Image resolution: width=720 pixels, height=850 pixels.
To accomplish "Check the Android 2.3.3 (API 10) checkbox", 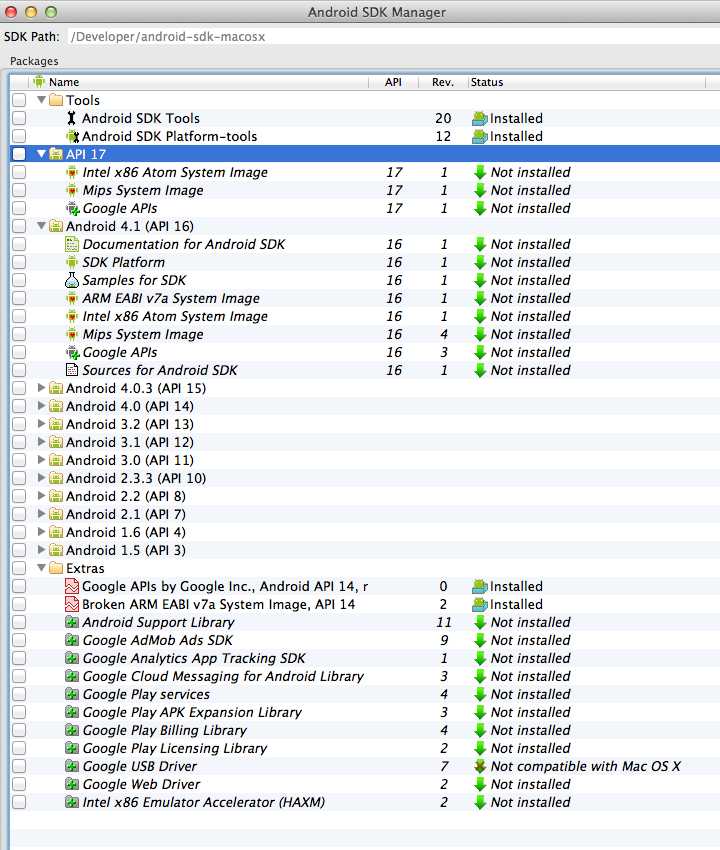I will tap(19, 478).
